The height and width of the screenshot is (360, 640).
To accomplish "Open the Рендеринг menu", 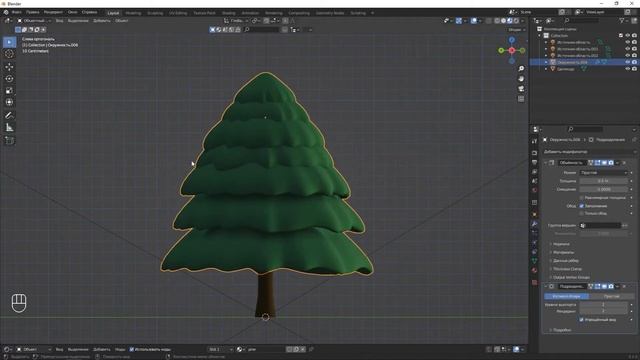I will [53, 12].
